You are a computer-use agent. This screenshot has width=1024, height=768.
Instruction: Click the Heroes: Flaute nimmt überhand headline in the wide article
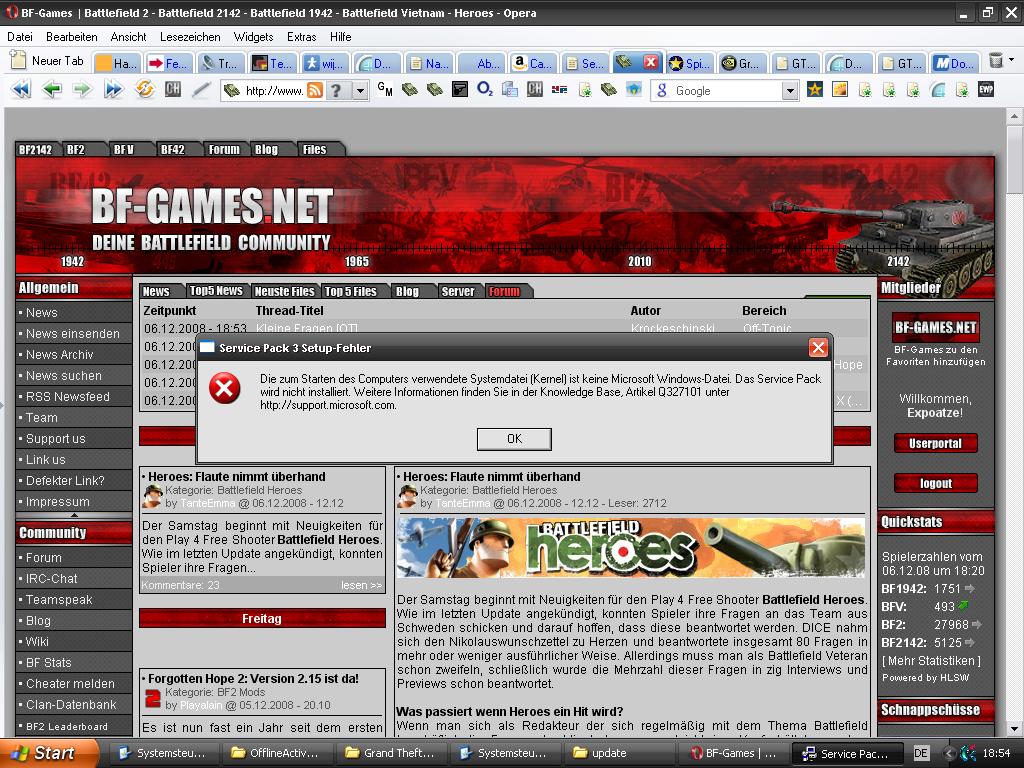pos(491,477)
